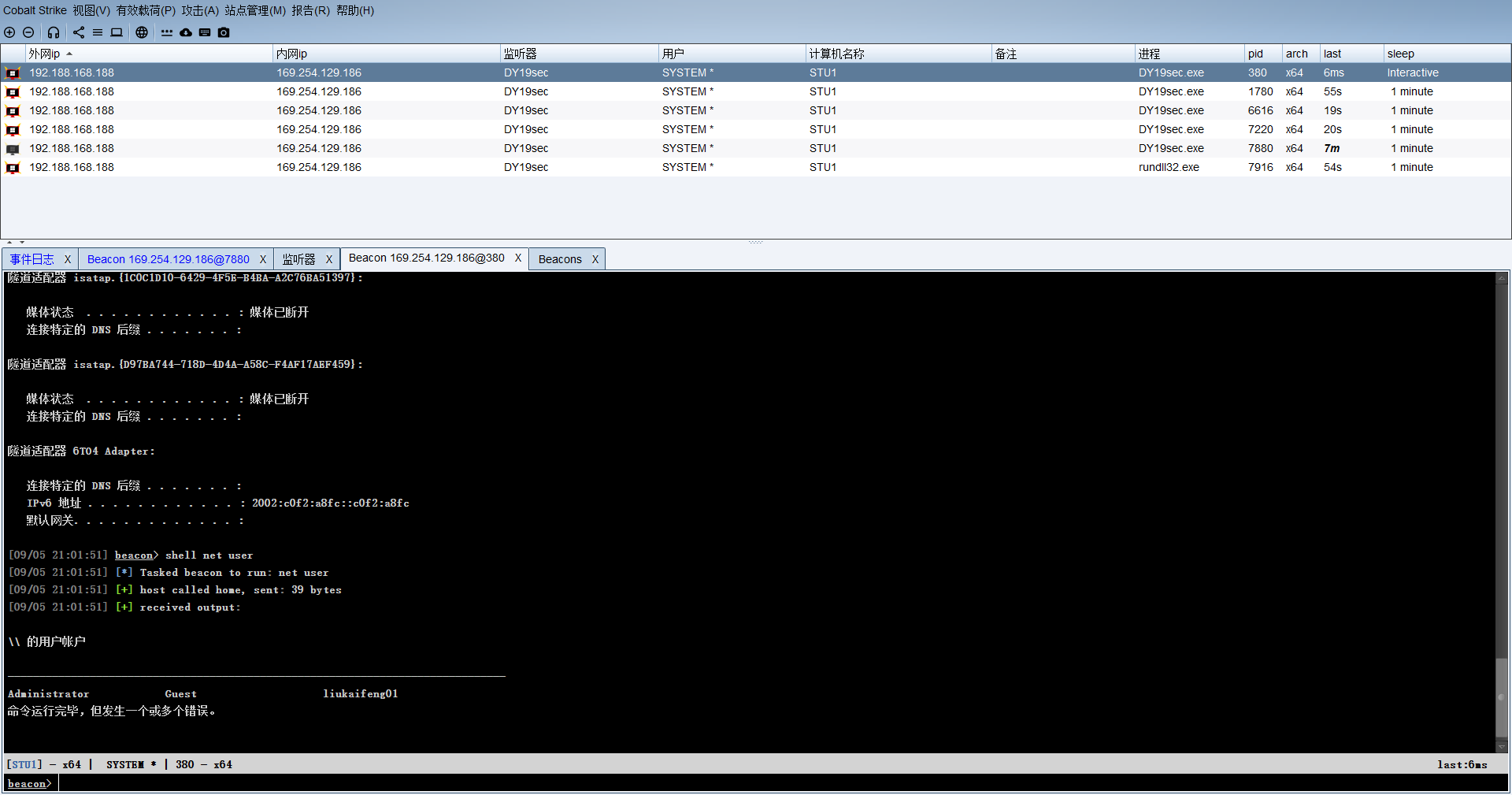Sort by 外网ip column header
This screenshot has height=795, width=1512.
149,54
